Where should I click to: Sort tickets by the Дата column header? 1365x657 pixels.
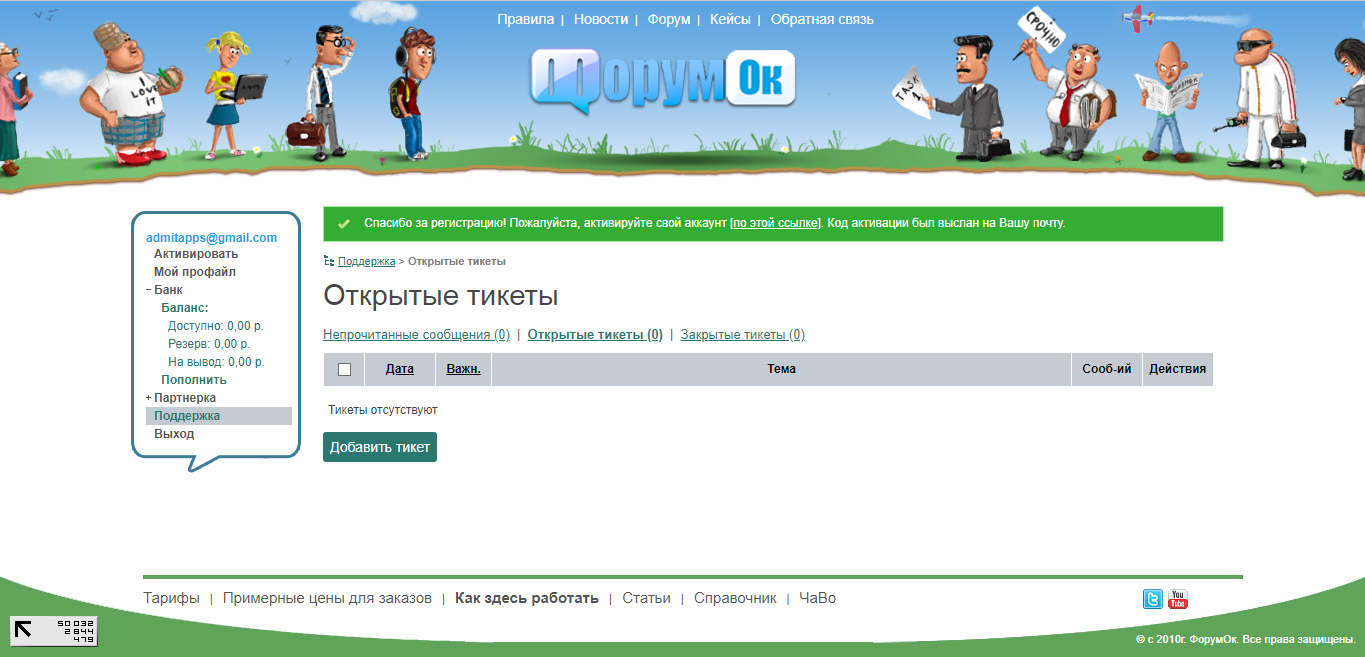[x=399, y=368]
